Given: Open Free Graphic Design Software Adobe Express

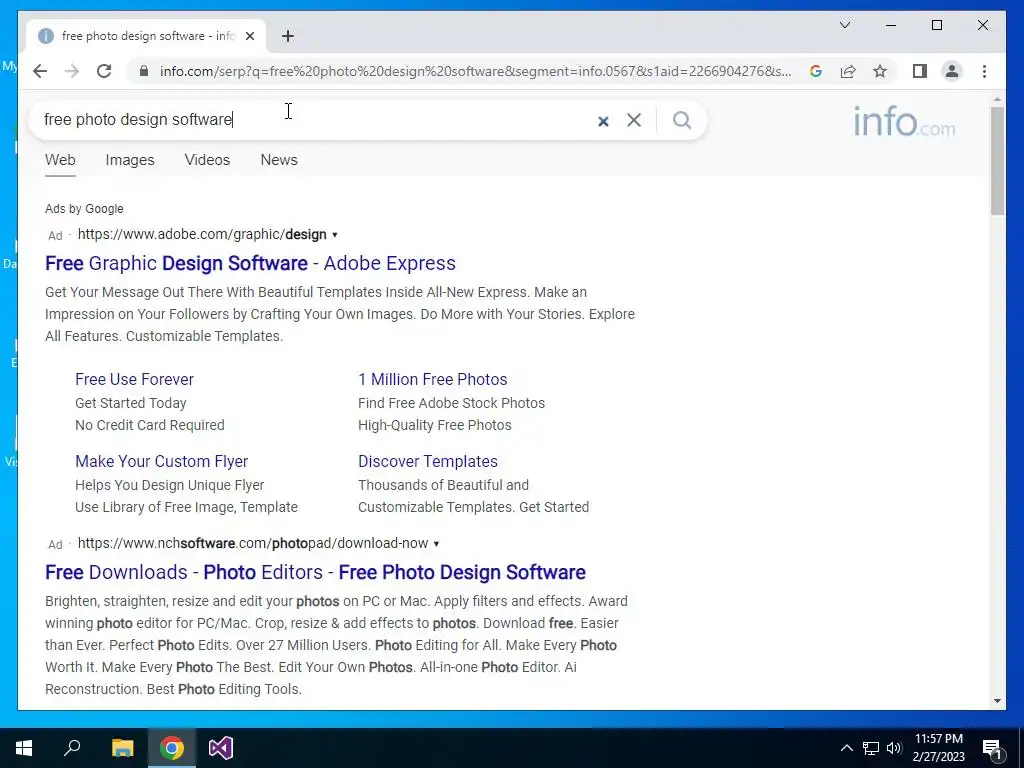Looking at the screenshot, I should pos(250,263).
